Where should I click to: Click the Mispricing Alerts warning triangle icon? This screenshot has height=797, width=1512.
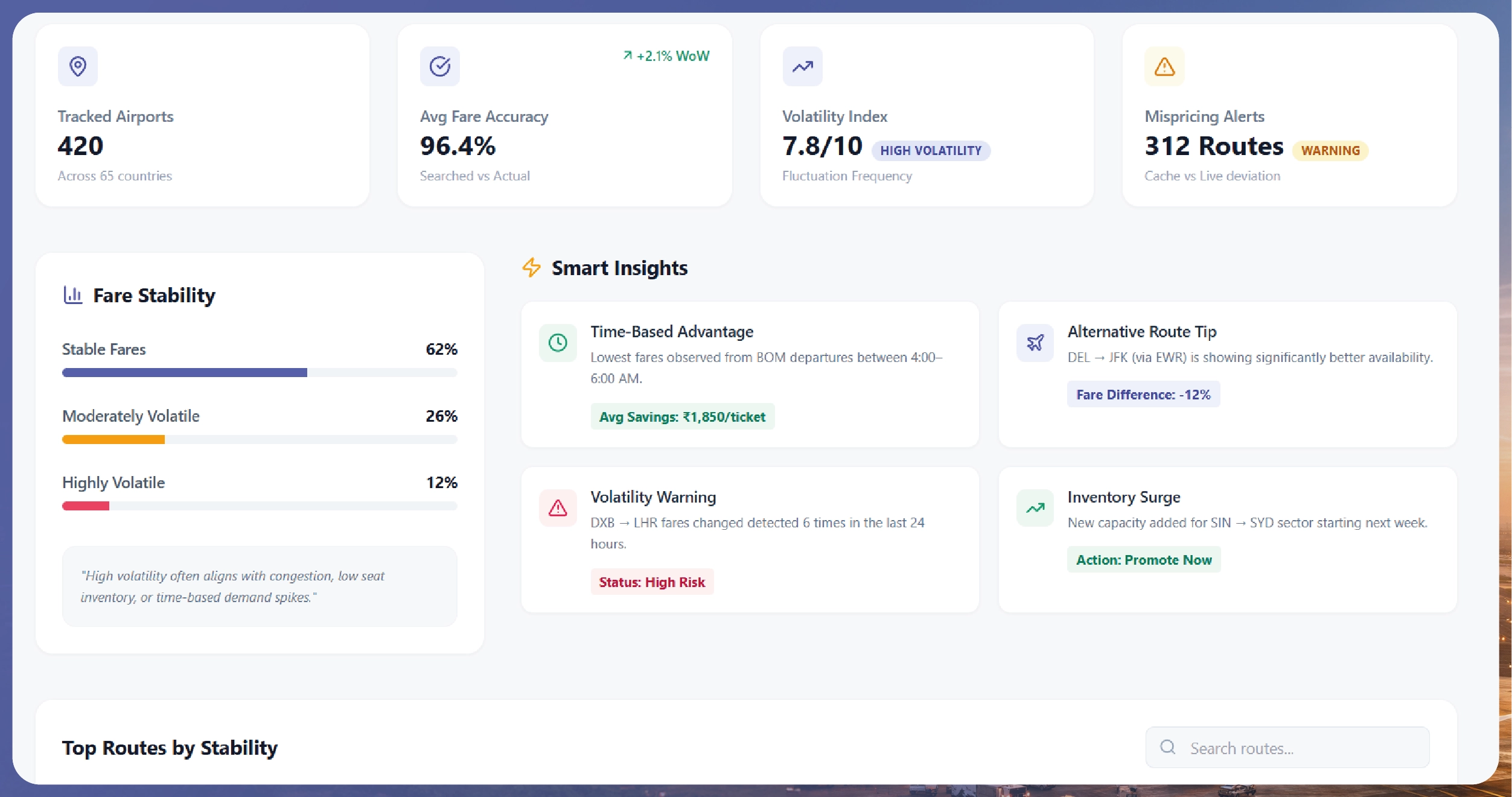(x=1164, y=66)
